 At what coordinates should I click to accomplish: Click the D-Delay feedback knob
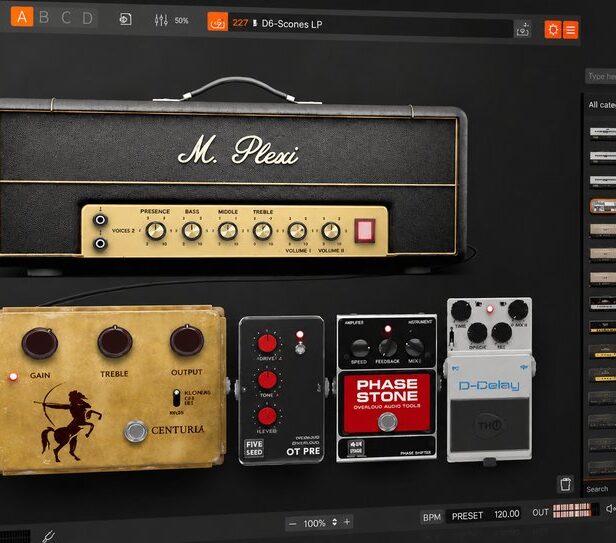(x=502, y=332)
